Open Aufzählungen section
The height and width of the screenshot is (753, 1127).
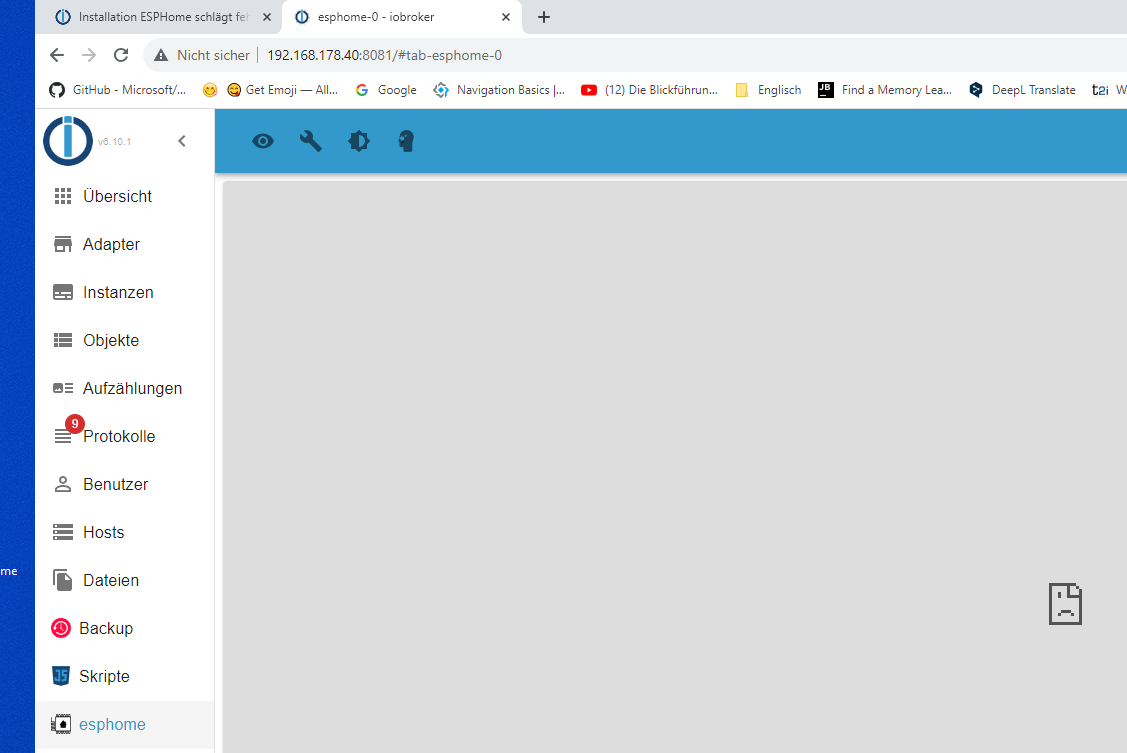click(124, 389)
